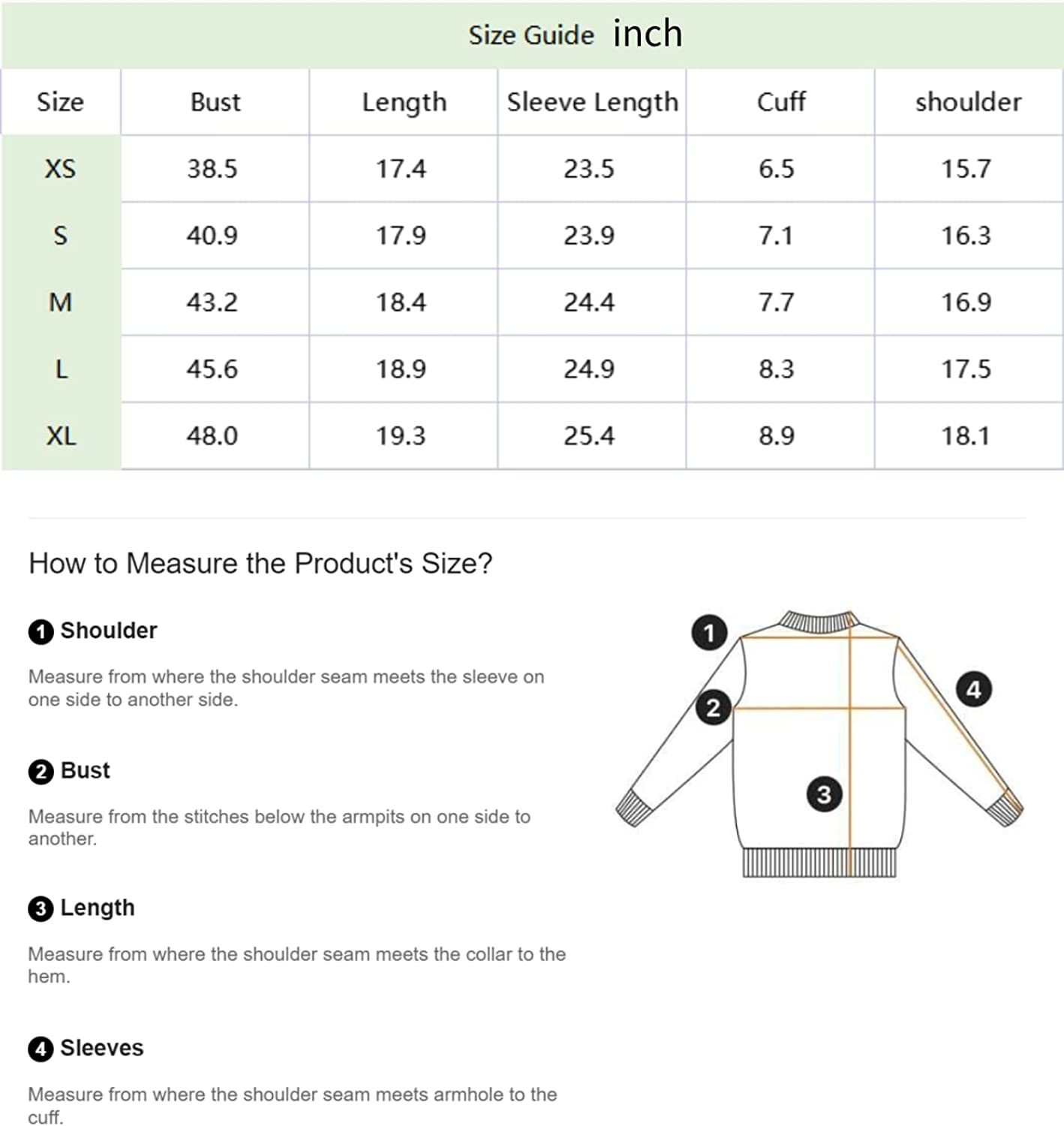1064x1126 pixels.
Task: Click the How to Measure the Product's Size heading
Action: [260, 563]
